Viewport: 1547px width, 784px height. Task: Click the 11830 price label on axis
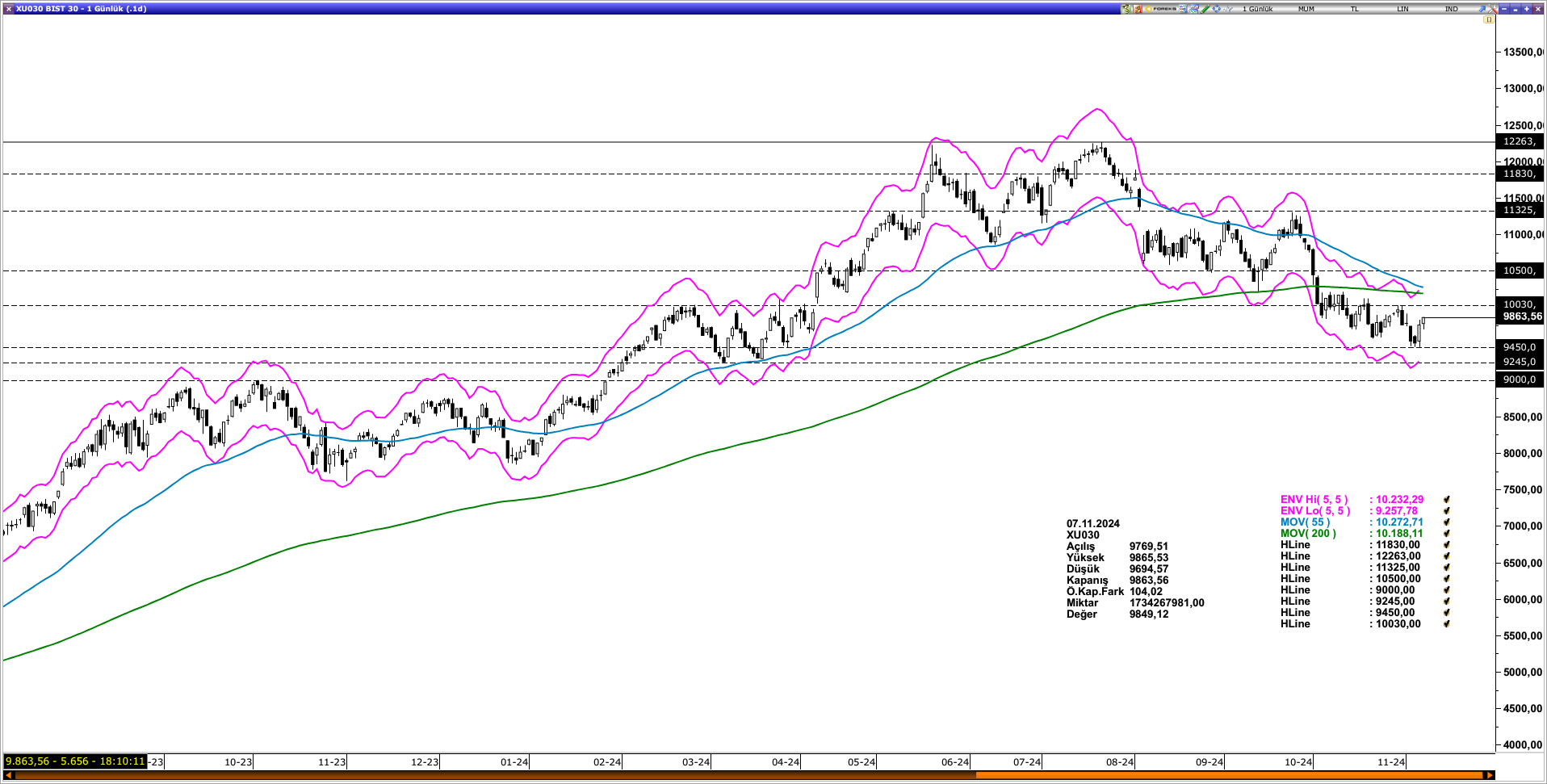[1519, 174]
